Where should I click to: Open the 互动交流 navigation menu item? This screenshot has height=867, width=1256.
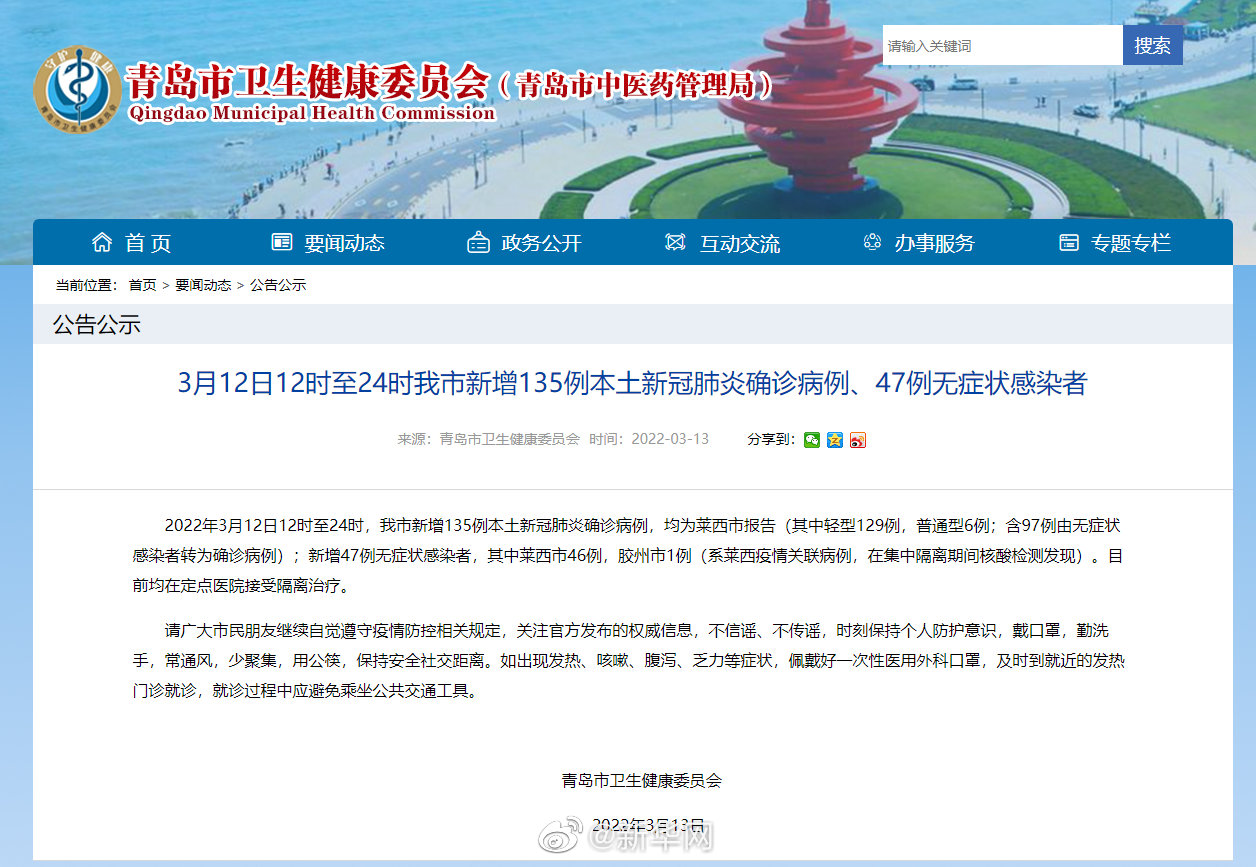(740, 243)
